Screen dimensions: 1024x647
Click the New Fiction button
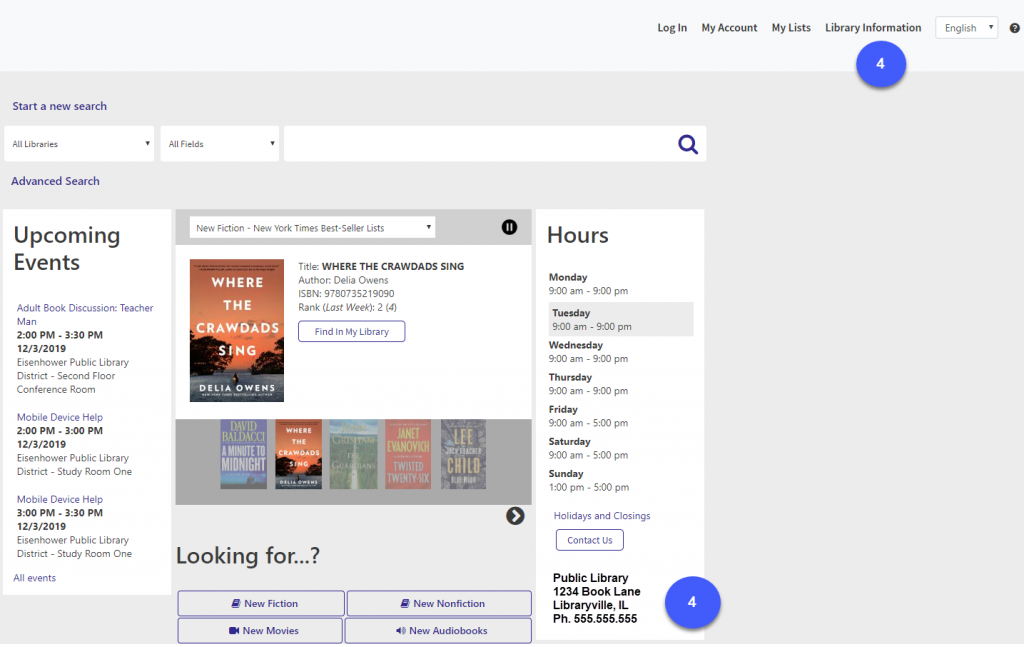pyautogui.click(x=261, y=604)
